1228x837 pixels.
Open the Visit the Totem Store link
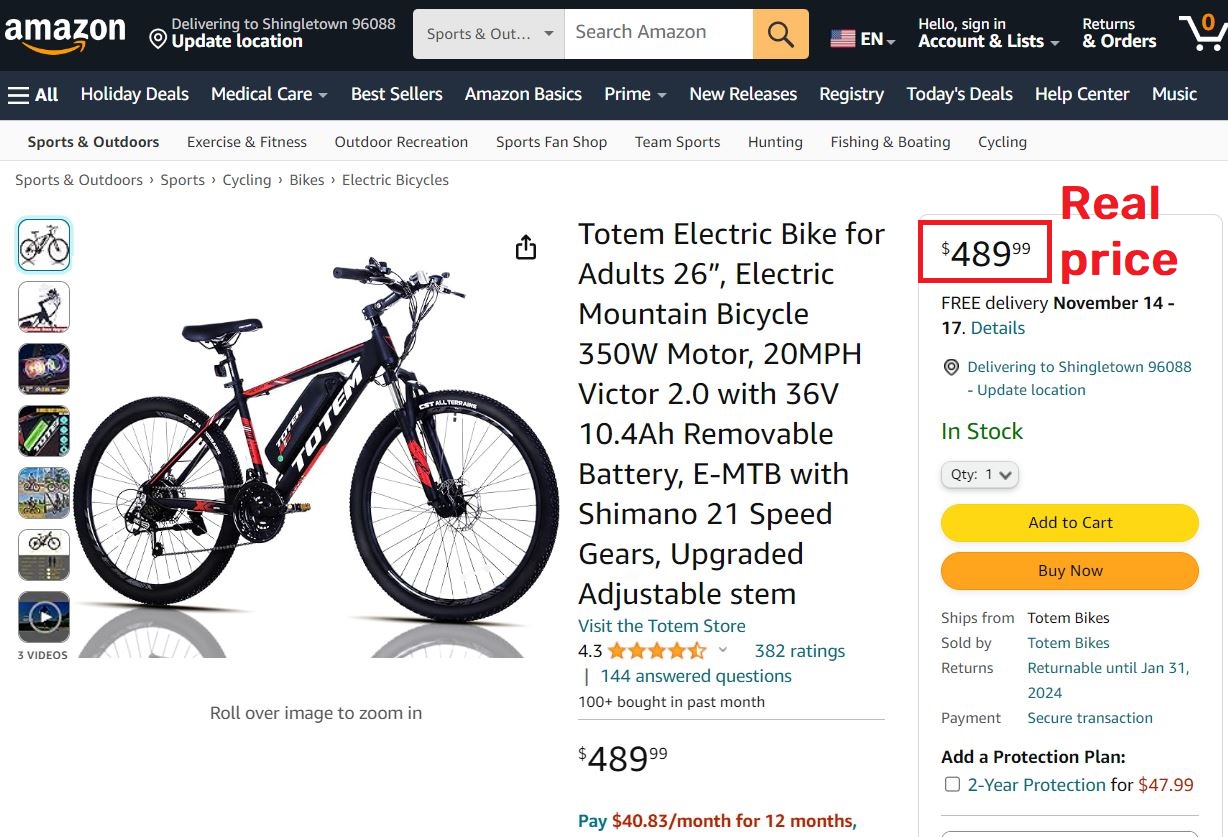[x=661, y=625]
